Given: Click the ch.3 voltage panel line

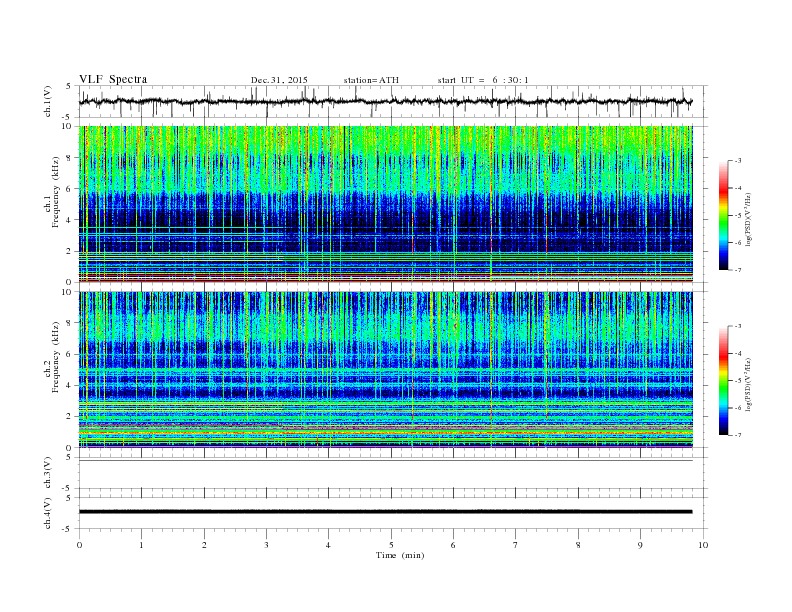Looking at the screenshot, I should [385, 461].
